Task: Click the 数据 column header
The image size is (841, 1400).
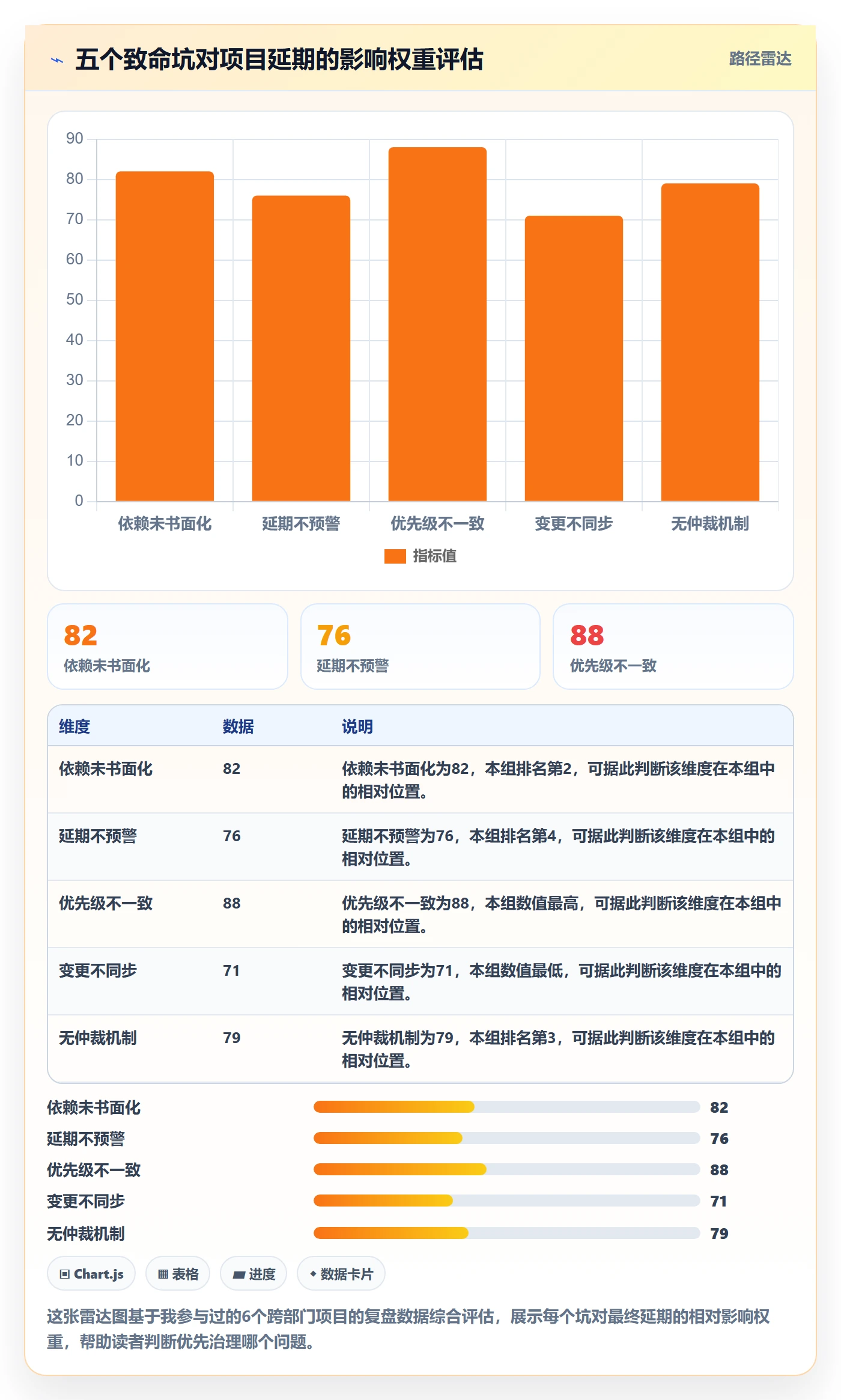Action: pos(238,726)
